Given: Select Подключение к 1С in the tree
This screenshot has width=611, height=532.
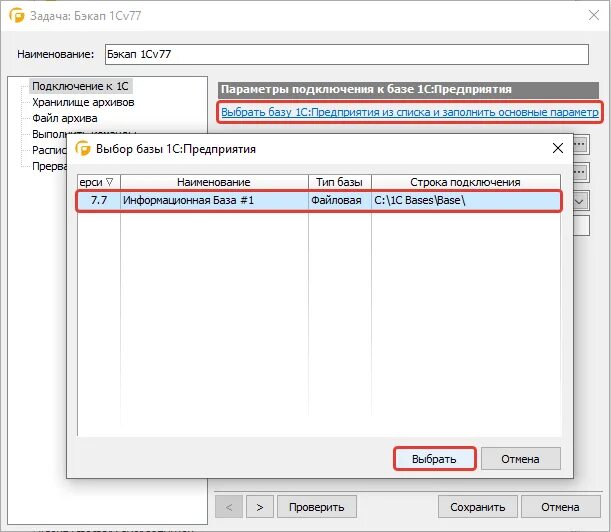Looking at the screenshot, I should pos(80,86).
